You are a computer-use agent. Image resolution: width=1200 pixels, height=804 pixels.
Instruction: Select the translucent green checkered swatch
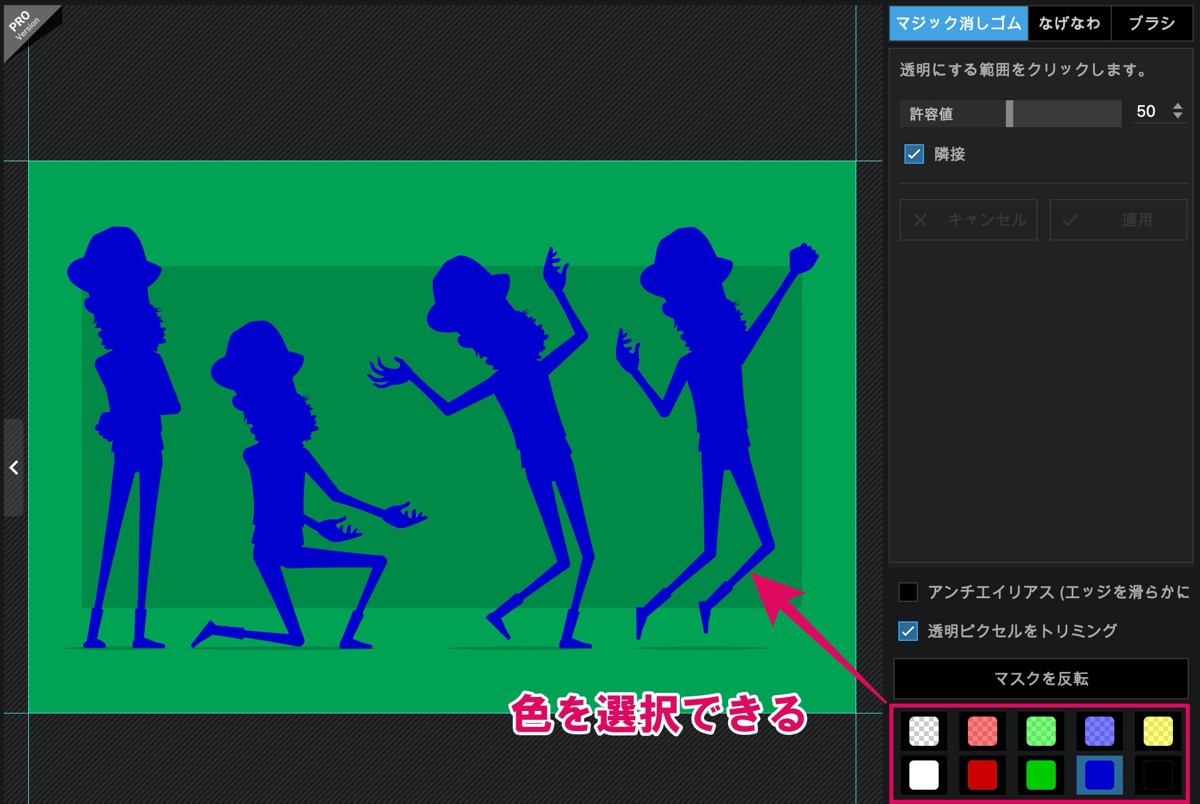pyautogui.click(x=1041, y=732)
